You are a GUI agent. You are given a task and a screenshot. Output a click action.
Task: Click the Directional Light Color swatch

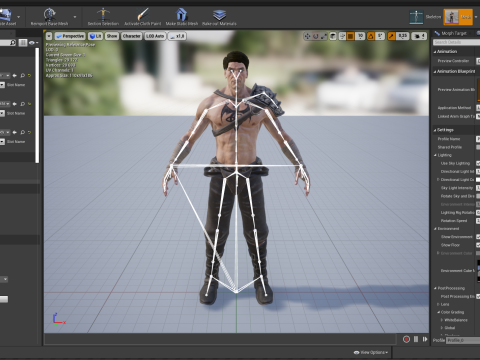478,180
